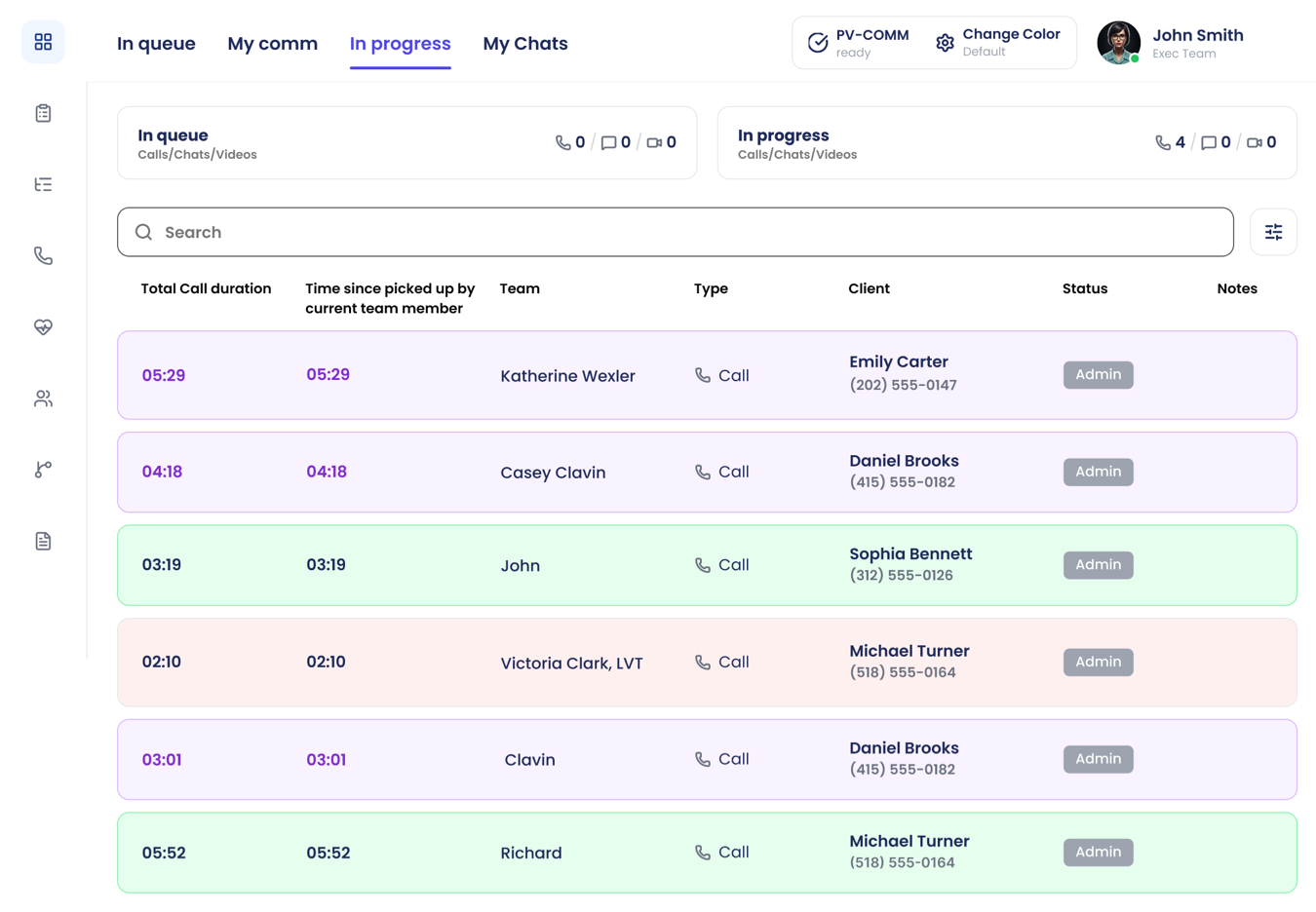This screenshot has width=1316, height=912.
Task: Open the document notes icon in sidebar
Action: click(x=43, y=541)
